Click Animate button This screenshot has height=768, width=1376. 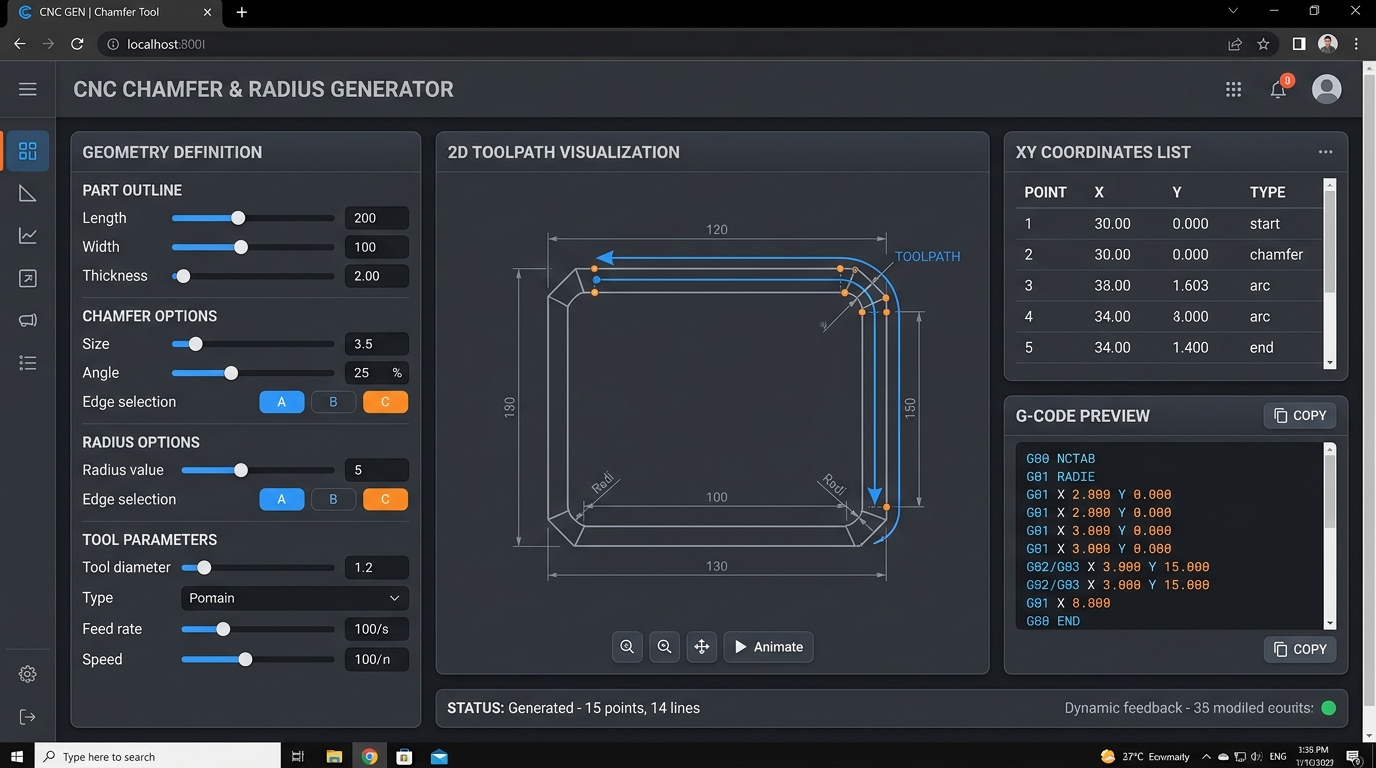(x=769, y=647)
